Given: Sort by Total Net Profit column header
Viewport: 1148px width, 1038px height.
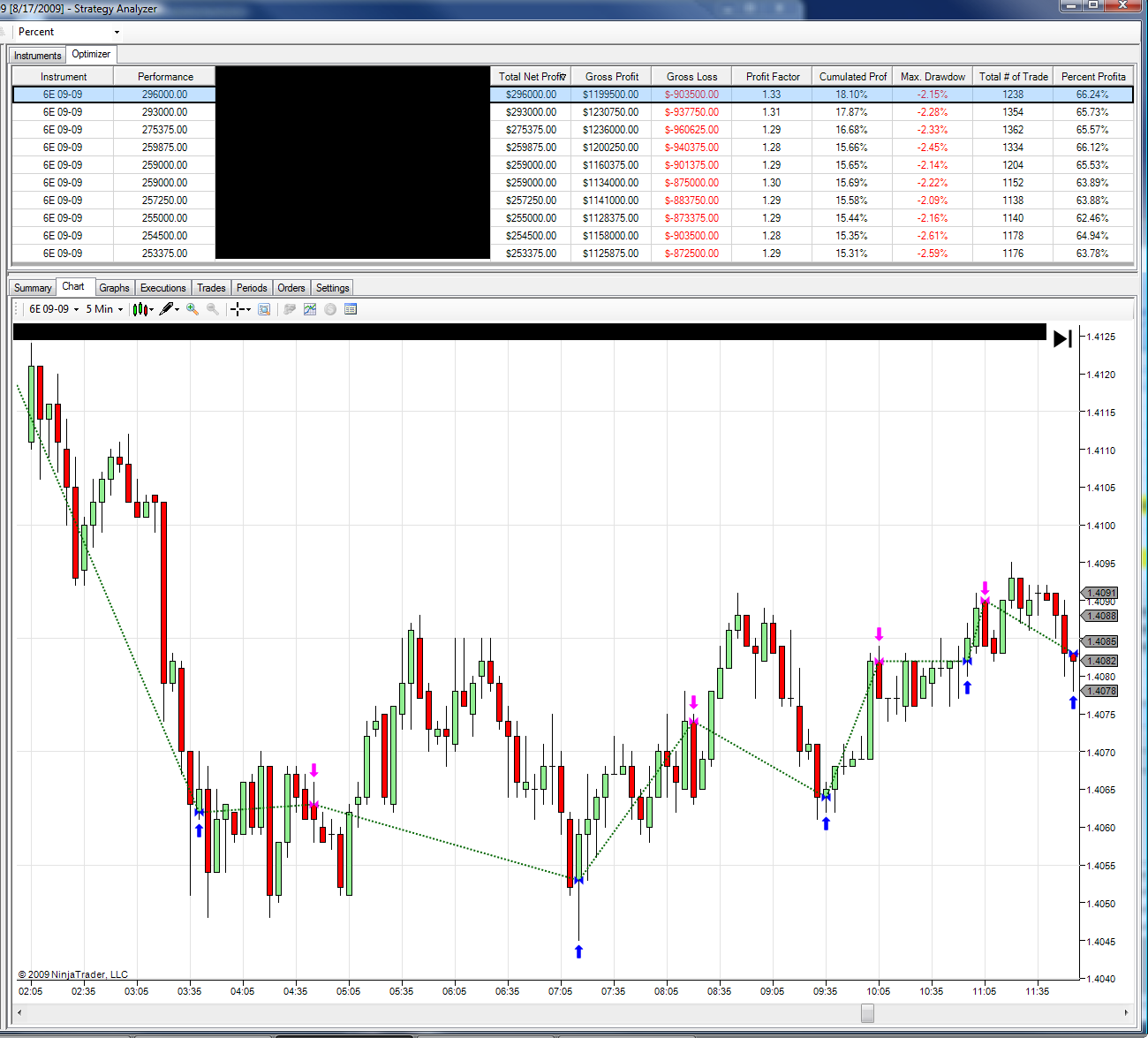Looking at the screenshot, I should tap(531, 77).
